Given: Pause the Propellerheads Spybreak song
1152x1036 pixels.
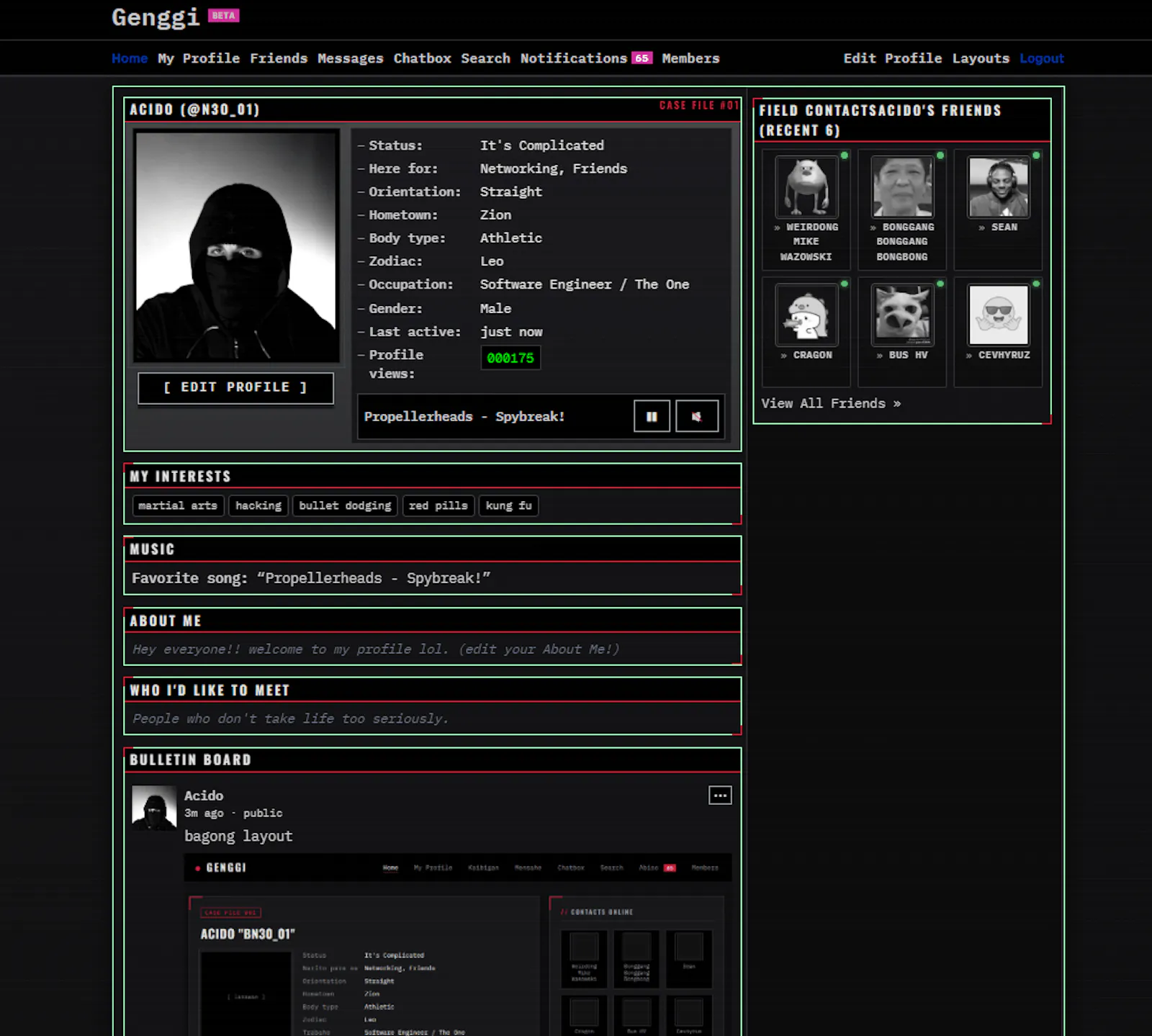Looking at the screenshot, I should pyautogui.click(x=652, y=416).
